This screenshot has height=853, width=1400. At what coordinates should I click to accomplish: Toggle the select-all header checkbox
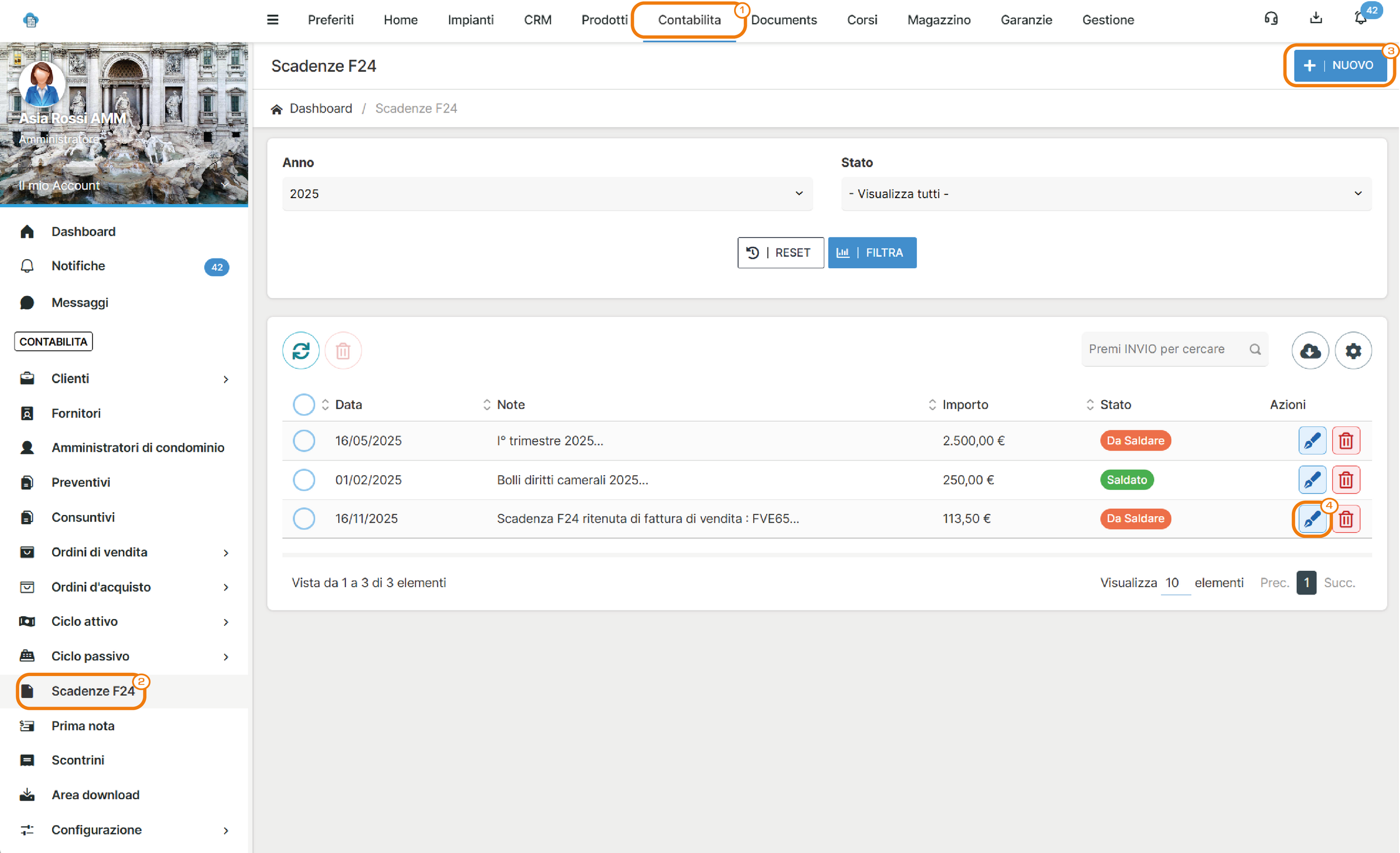304,404
